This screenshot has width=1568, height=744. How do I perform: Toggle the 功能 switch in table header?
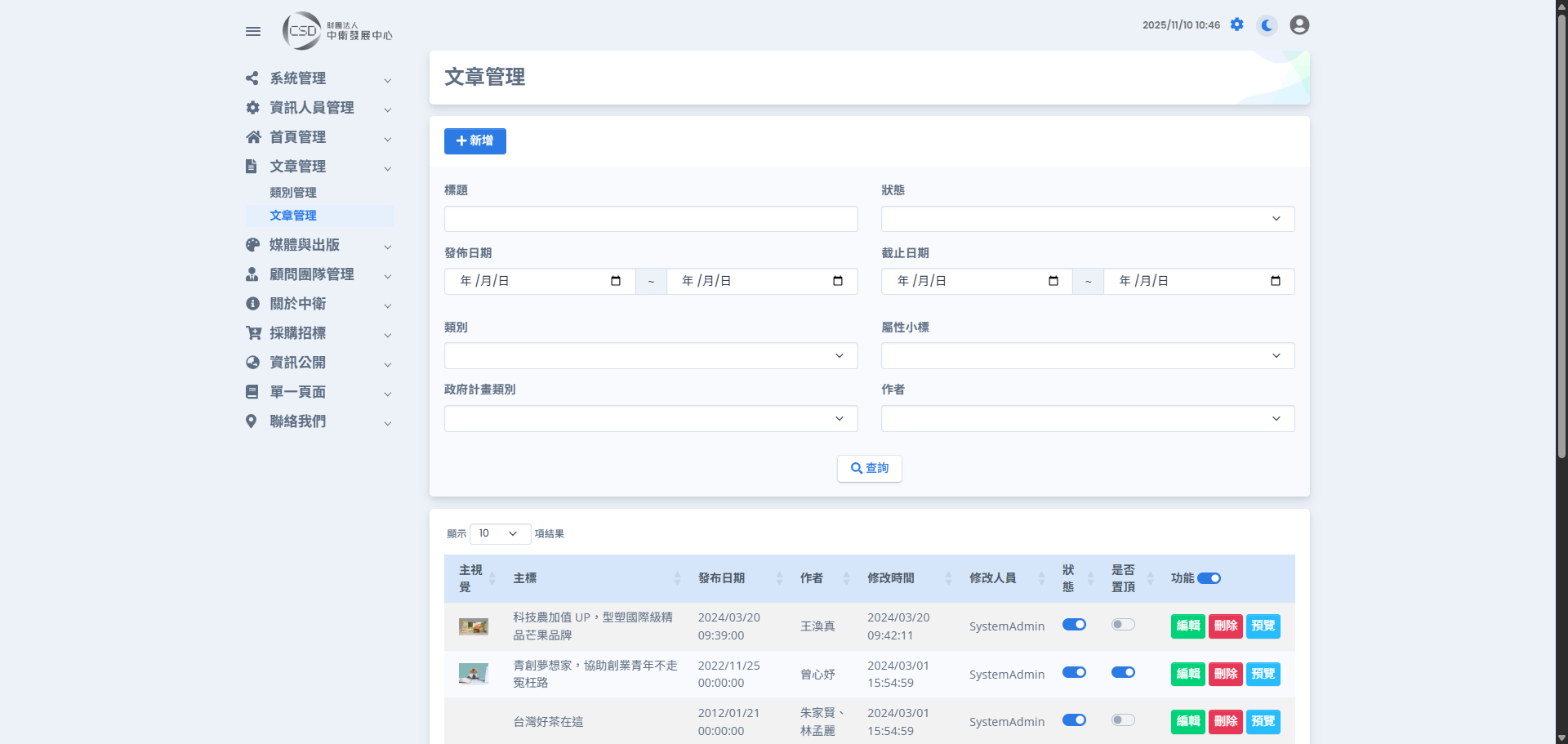(x=1209, y=578)
